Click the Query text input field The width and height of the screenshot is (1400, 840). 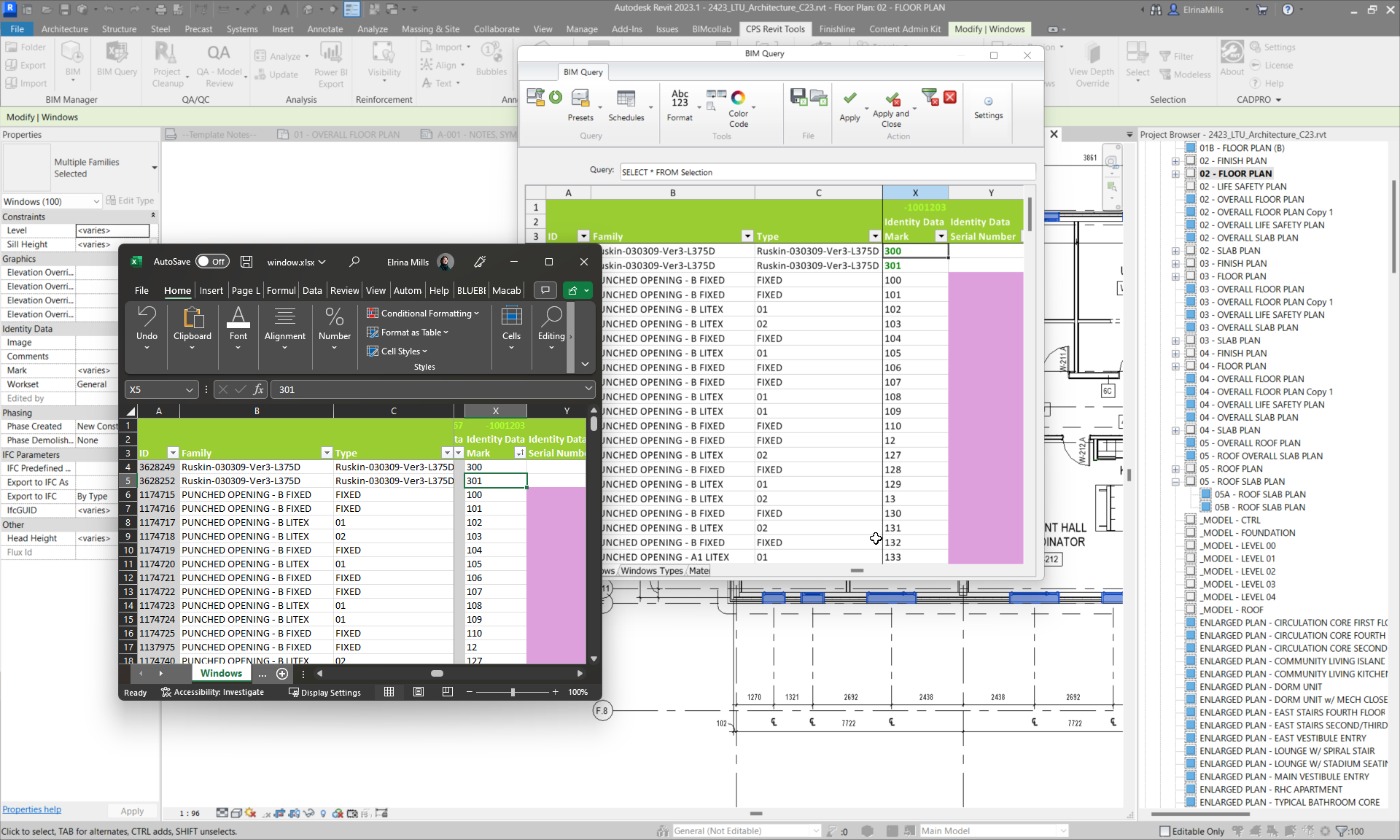[x=827, y=172]
